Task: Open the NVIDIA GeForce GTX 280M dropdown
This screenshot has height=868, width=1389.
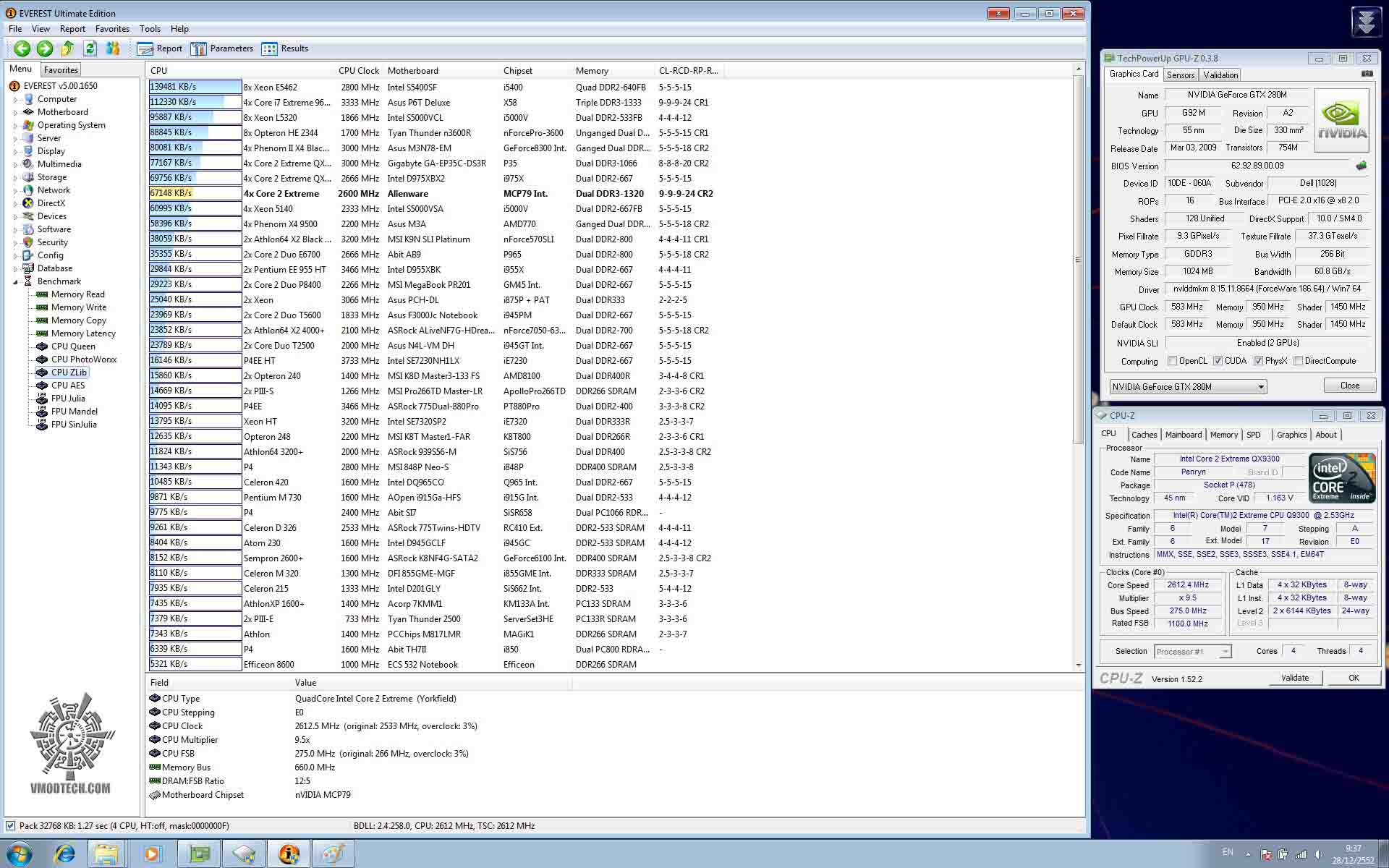Action: 1260,387
